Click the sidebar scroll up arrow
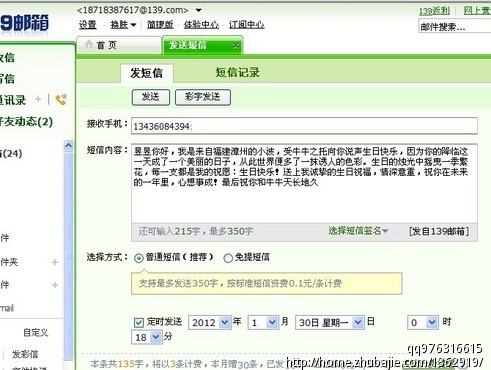The width and height of the screenshot is (491, 370). [68, 145]
